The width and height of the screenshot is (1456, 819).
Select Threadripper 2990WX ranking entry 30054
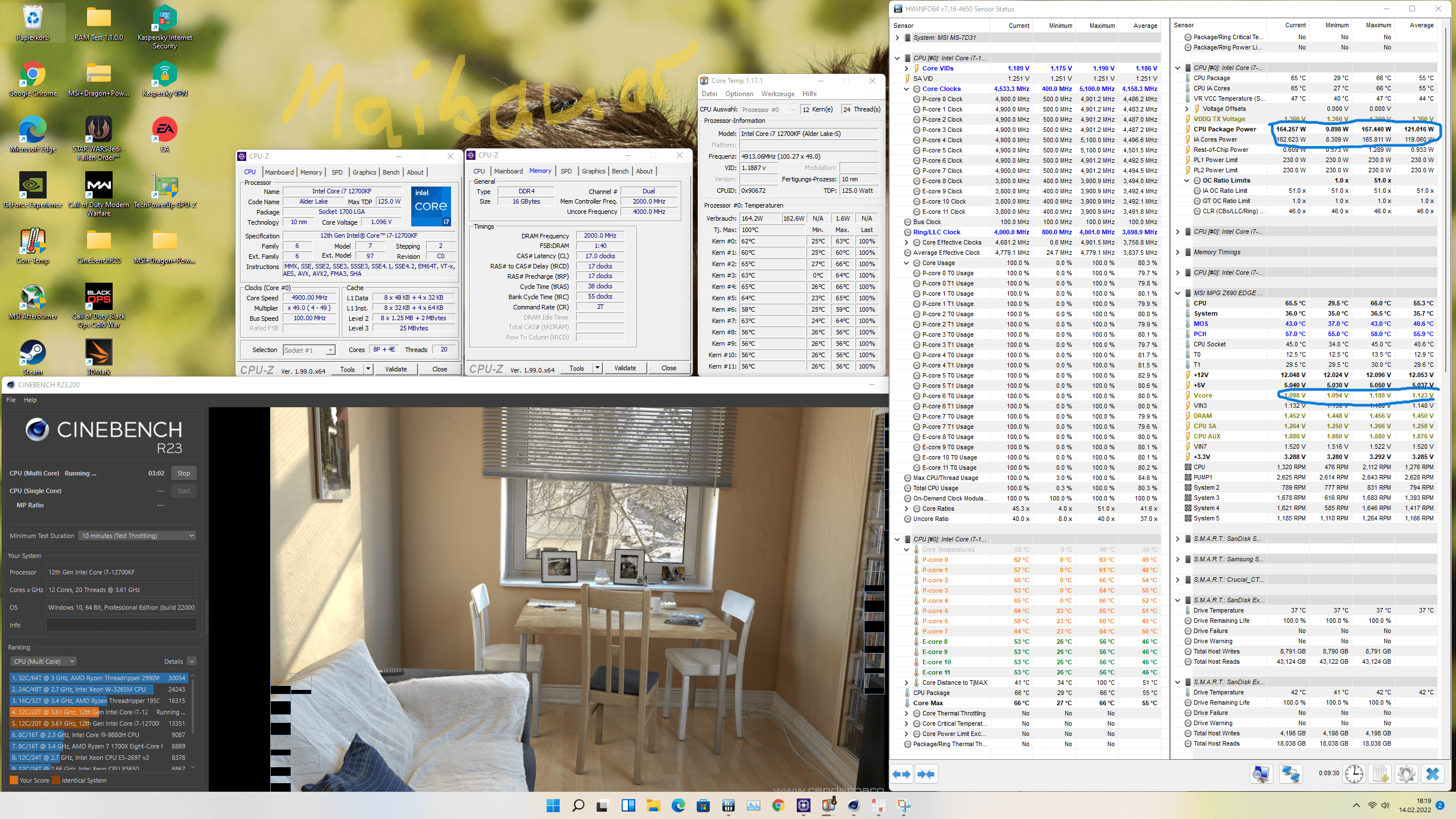[98, 678]
